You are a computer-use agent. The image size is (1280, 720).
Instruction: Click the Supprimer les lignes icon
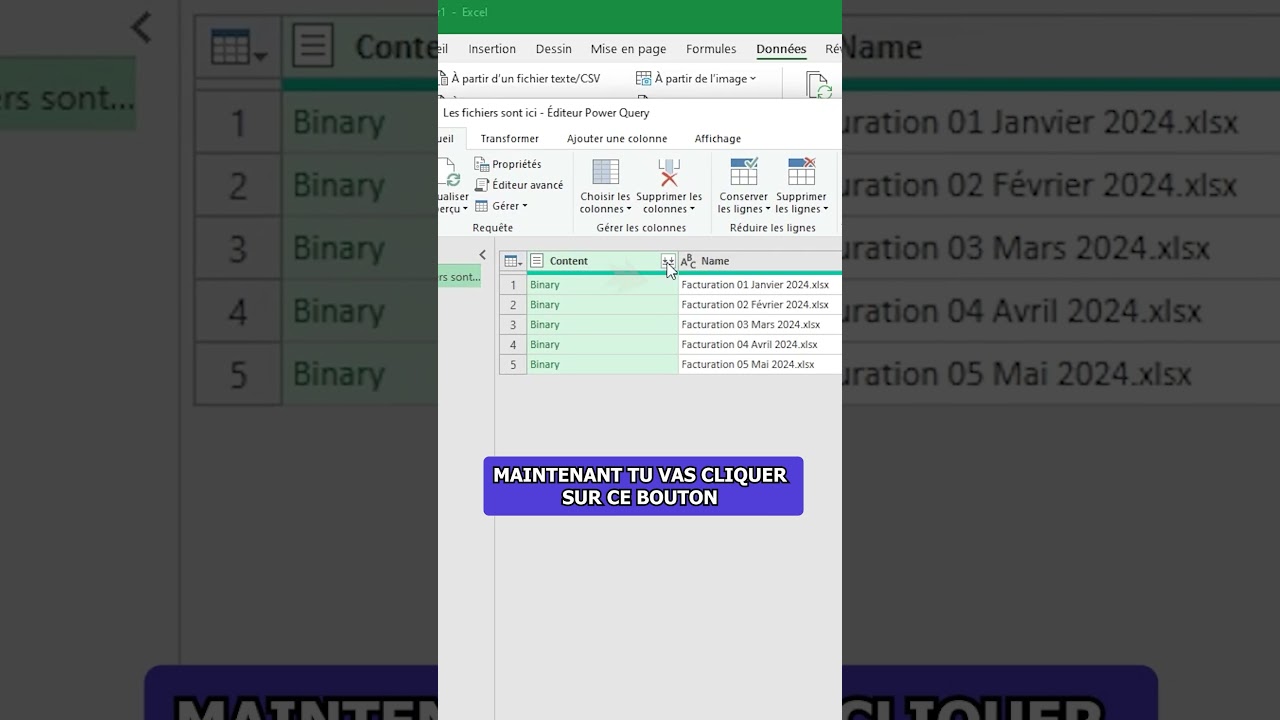click(801, 172)
